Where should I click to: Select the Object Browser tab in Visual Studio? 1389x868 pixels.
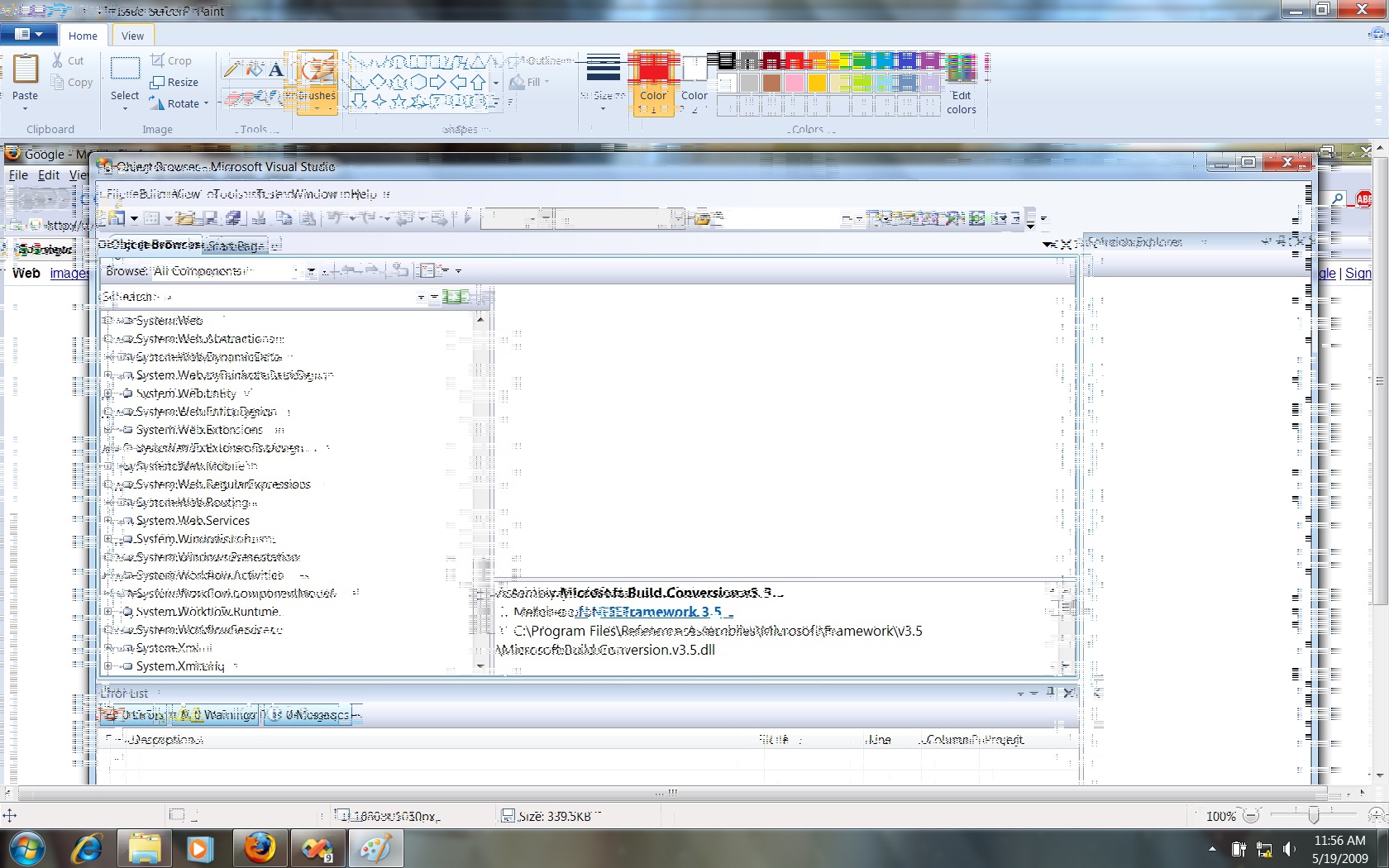[x=150, y=245]
